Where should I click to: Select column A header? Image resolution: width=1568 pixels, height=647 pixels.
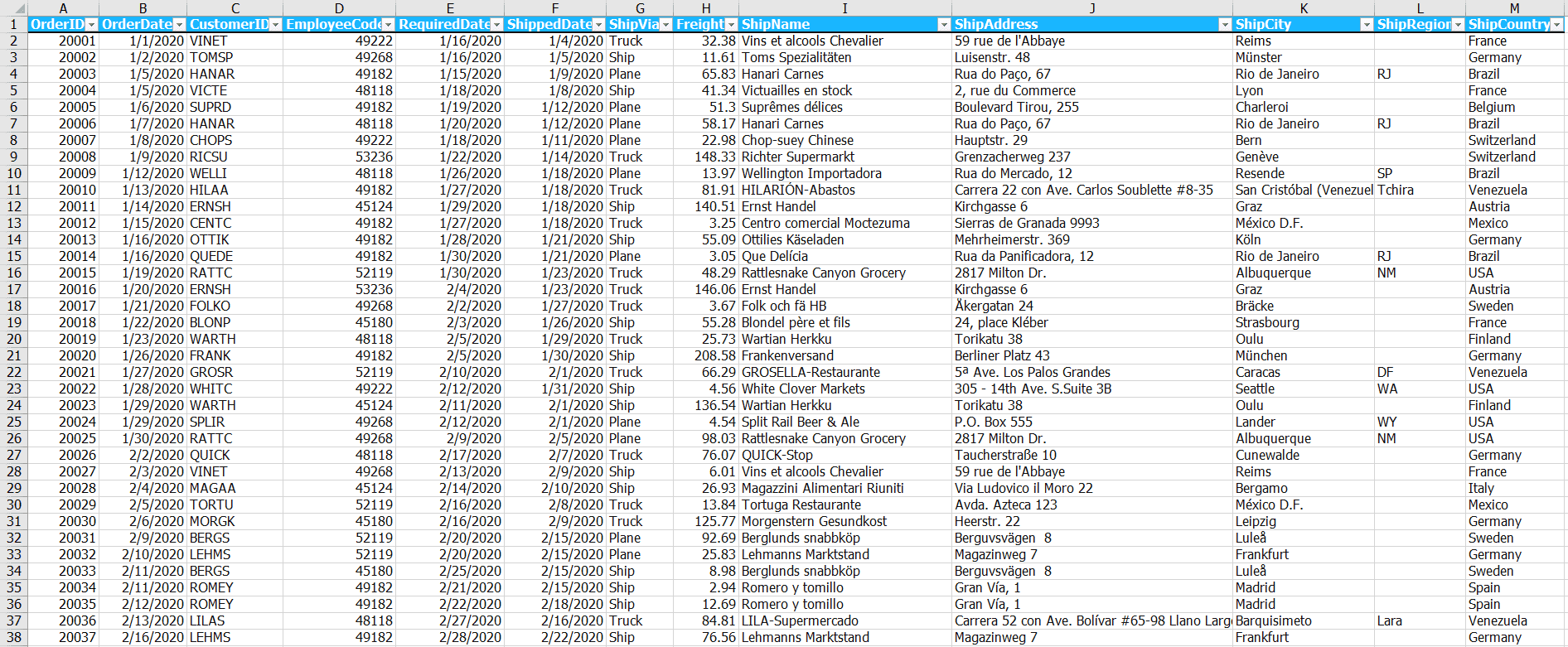pyautogui.click(x=63, y=8)
